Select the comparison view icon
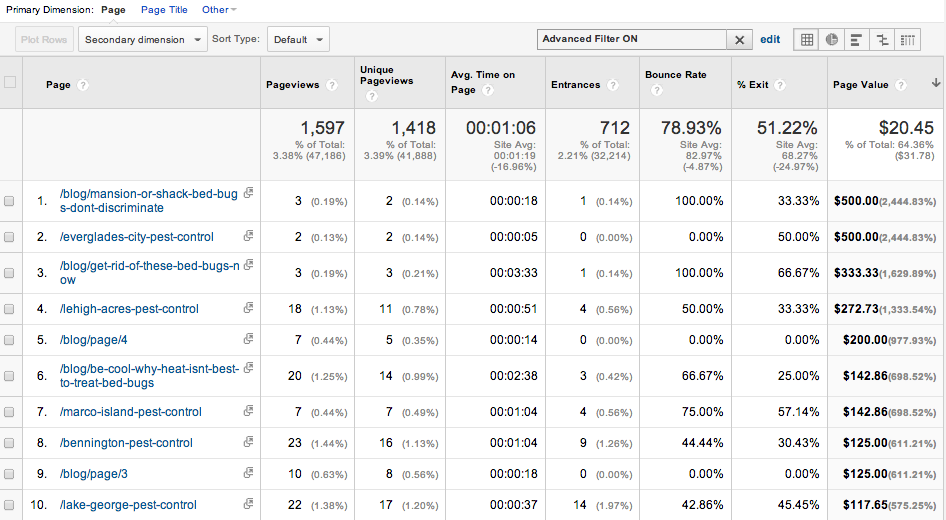The image size is (946, 520). click(882, 40)
